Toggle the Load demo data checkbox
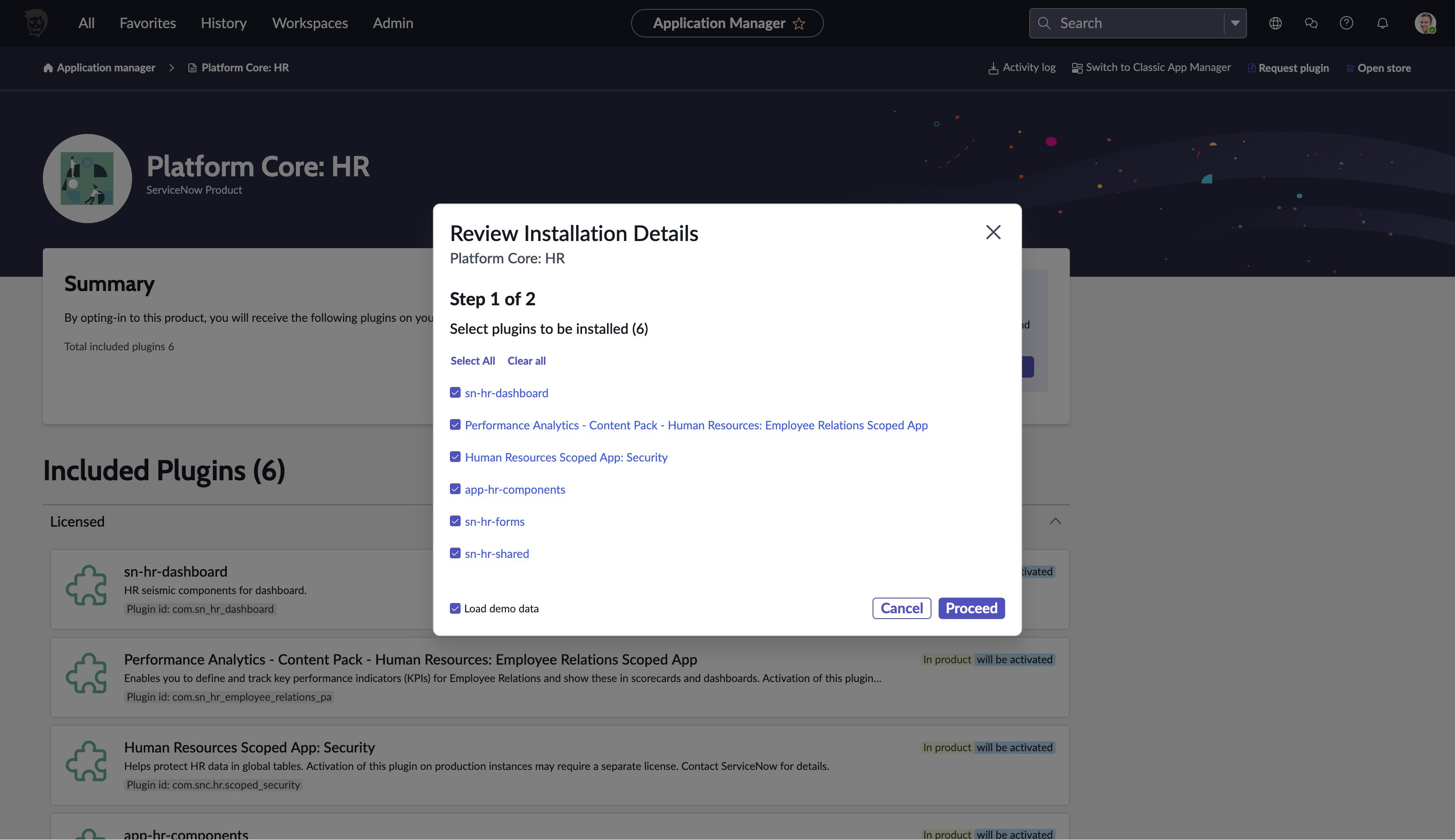Screen dimensions: 1455x840 [x=455, y=608]
